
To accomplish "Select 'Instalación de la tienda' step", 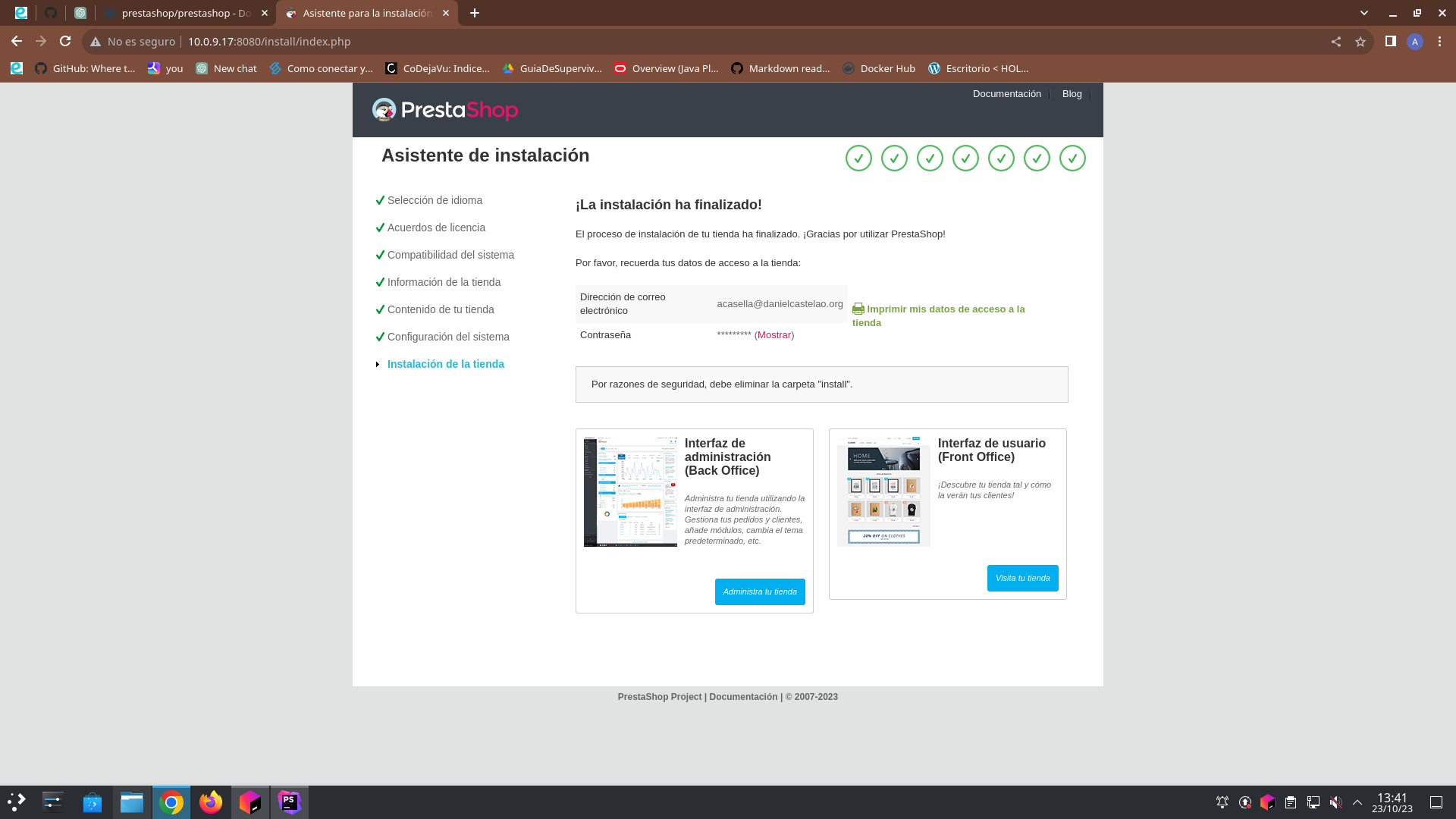I will coord(445,364).
